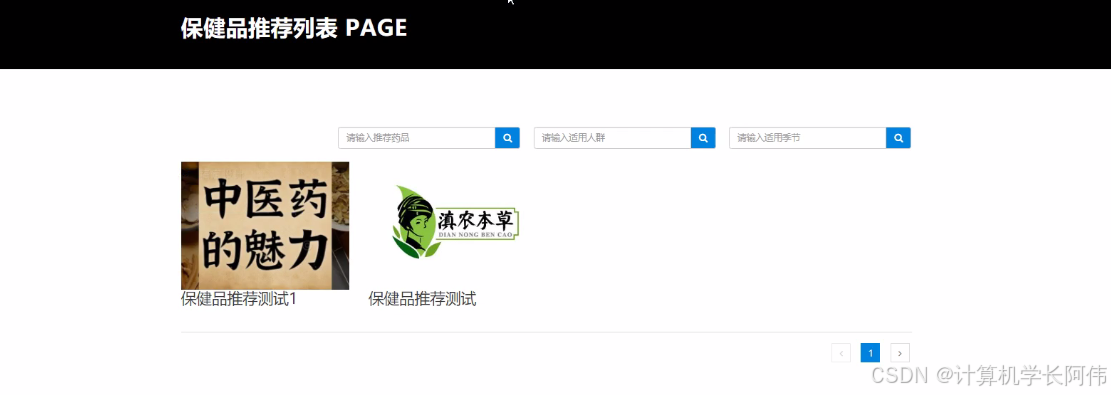Image resolution: width=1111 pixels, height=395 pixels.
Task: Open the 保健品推荐测试 title link
Action: tap(422, 299)
